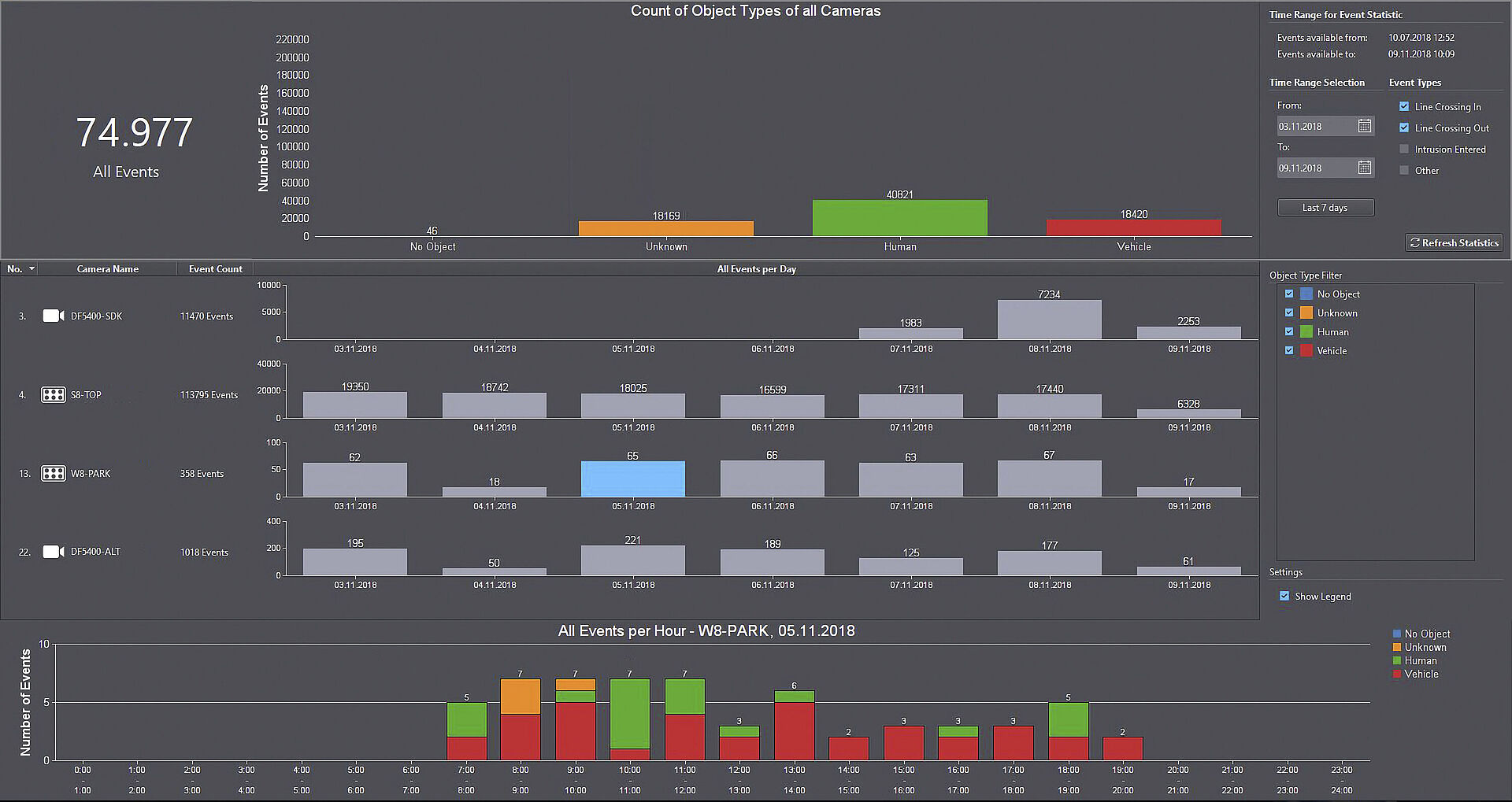This screenshot has height=802, width=1512.
Task: Select the 08.11.2018 bar for DF5400-SDK
Action: [1049, 320]
